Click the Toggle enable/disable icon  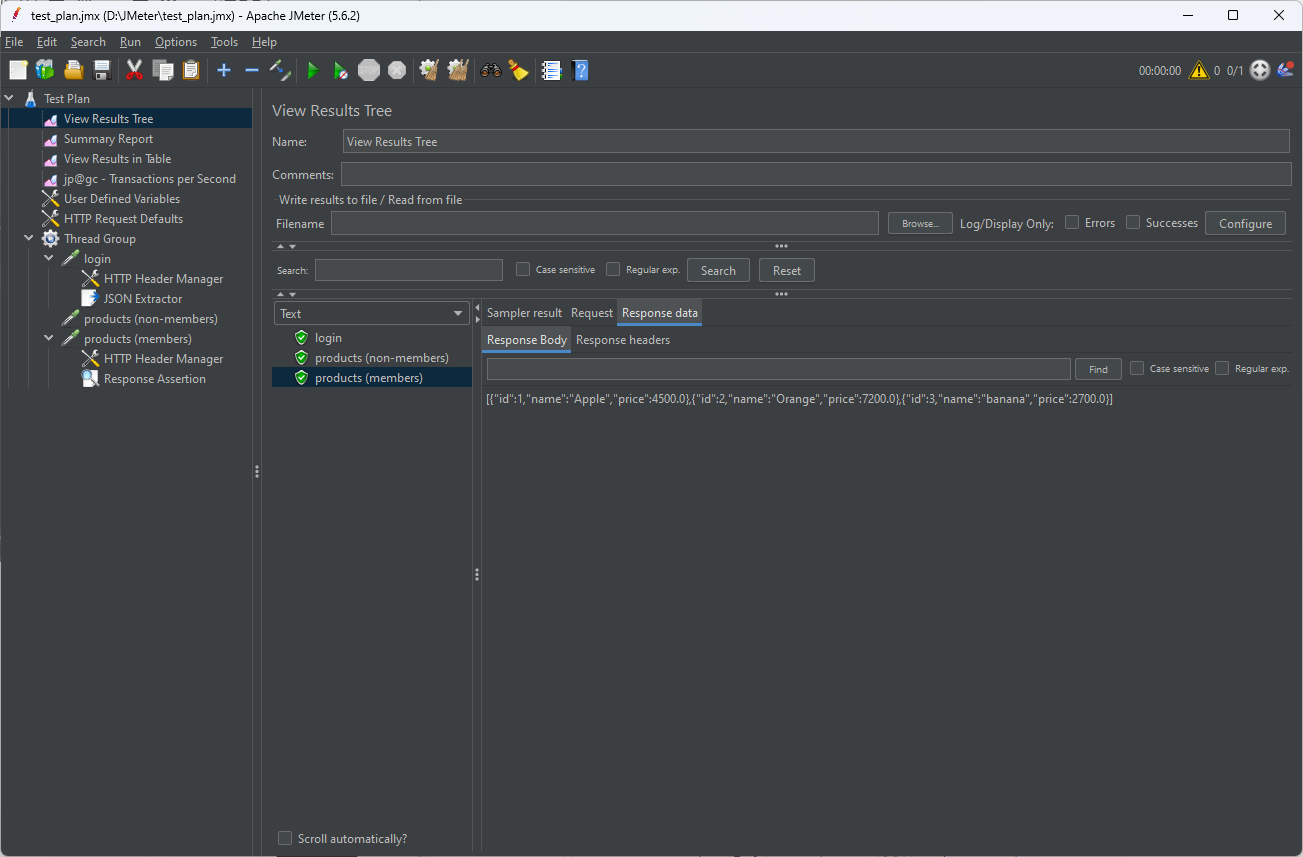point(280,70)
